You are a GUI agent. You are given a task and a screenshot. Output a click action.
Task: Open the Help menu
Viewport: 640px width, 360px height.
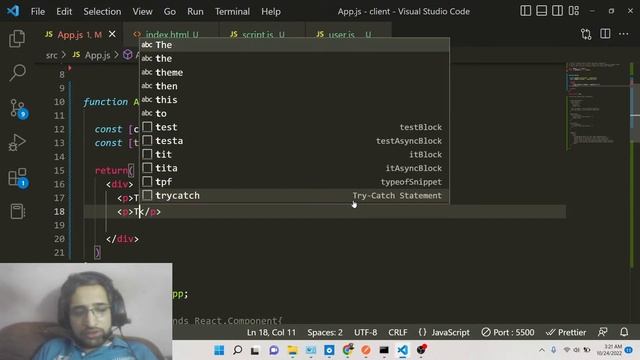pyautogui.click(x=271, y=11)
